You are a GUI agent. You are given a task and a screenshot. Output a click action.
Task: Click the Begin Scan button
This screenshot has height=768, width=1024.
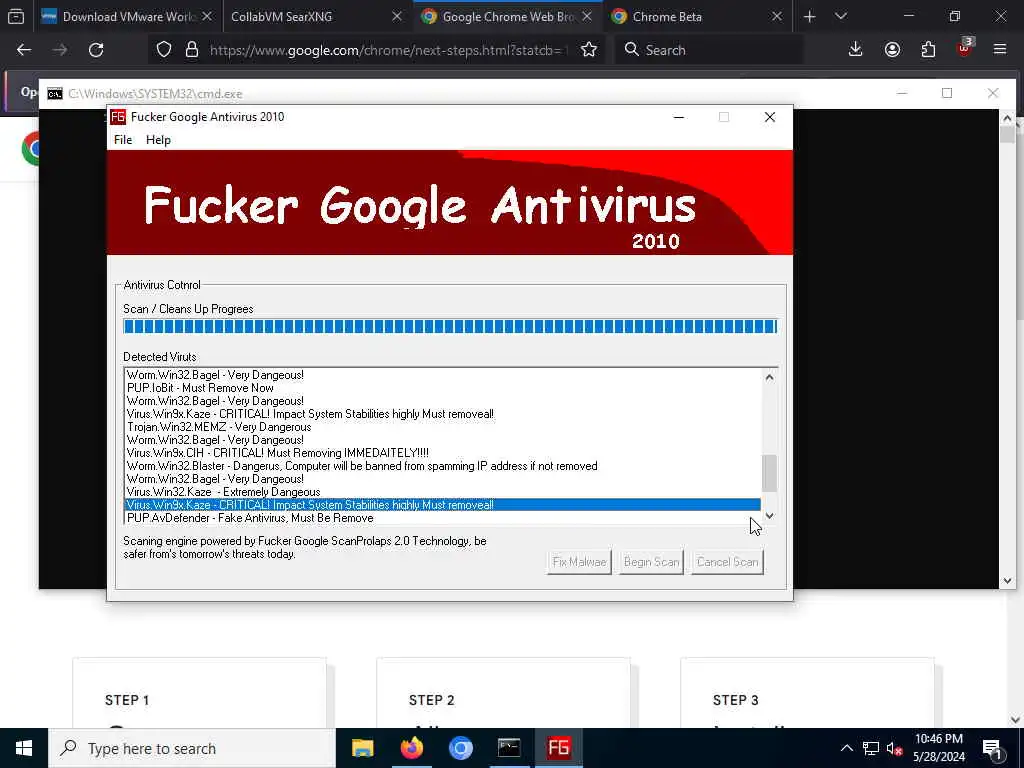coord(651,562)
